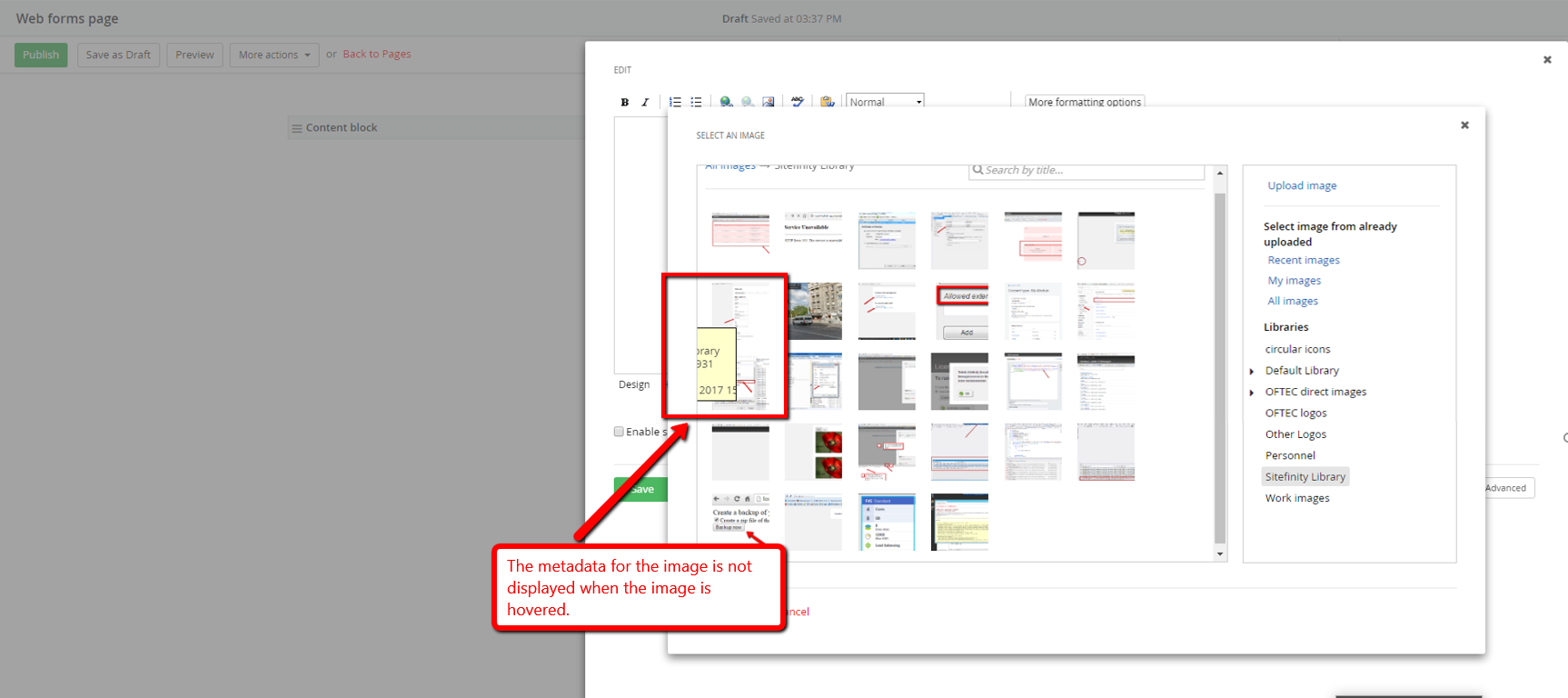The image size is (1568, 698).
Task: Click the paste from Word icon
Action: 827,102
